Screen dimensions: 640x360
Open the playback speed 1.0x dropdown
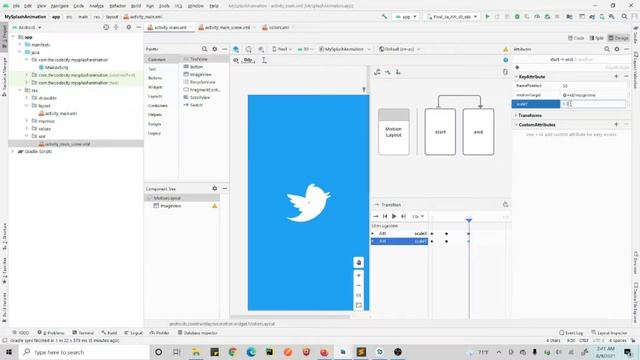click(x=418, y=216)
